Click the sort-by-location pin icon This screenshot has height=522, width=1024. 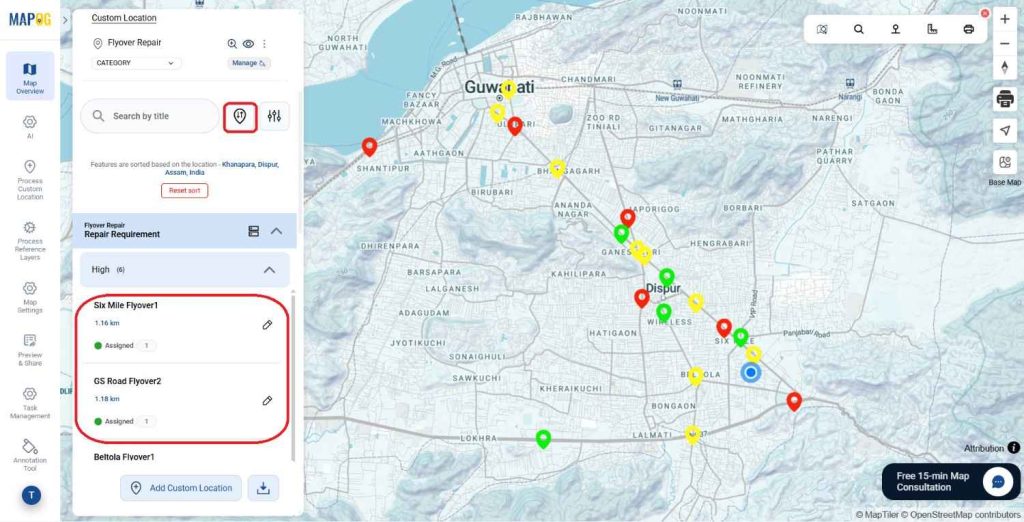point(240,116)
